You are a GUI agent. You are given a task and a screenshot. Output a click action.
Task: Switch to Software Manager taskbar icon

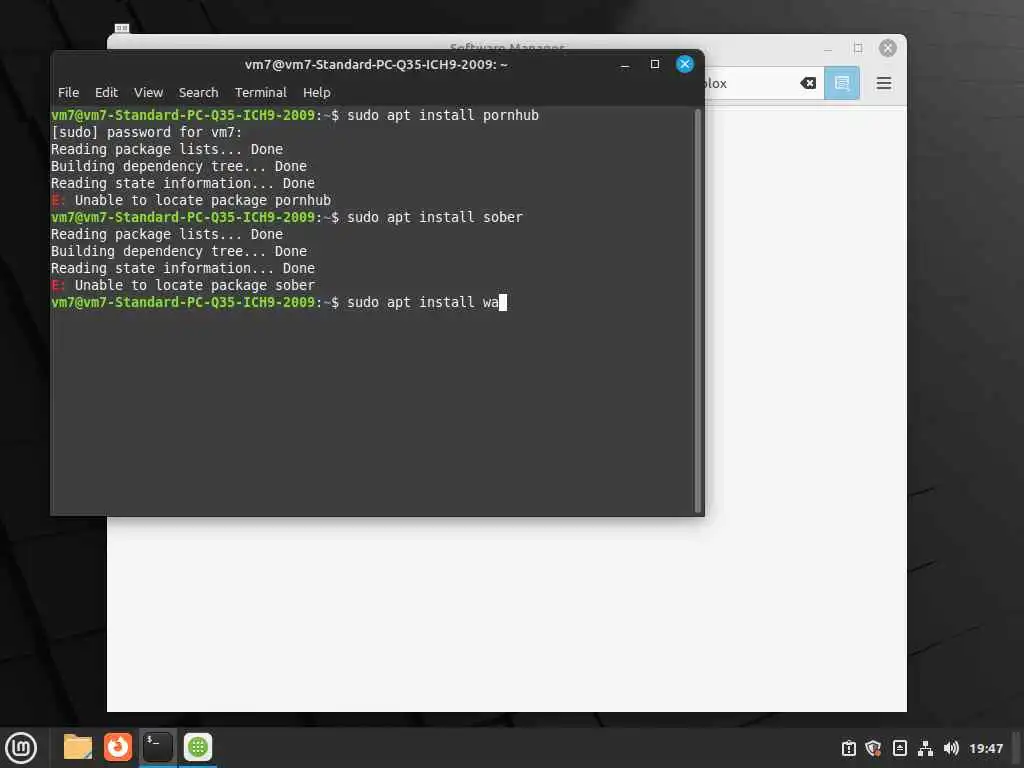(198, 747)
